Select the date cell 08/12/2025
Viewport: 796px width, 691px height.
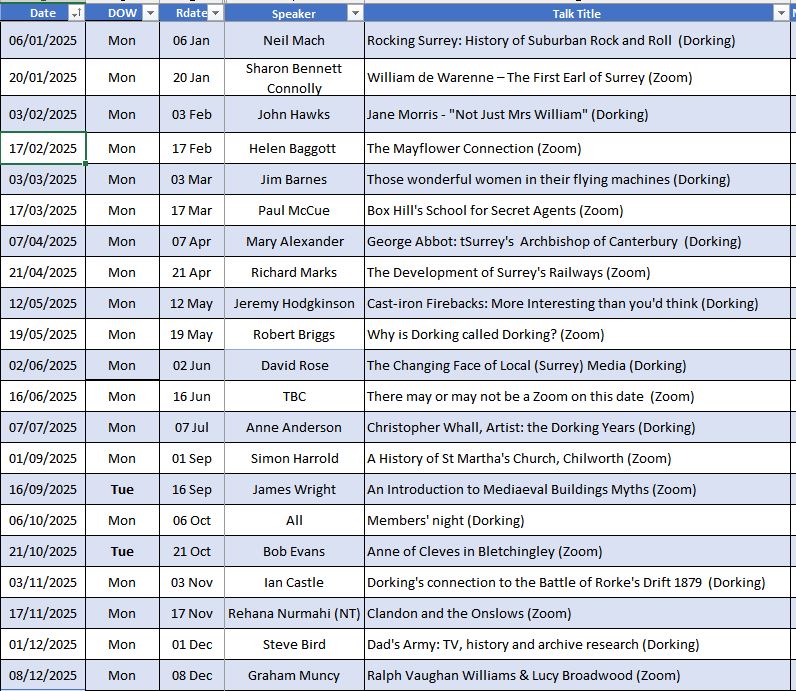click(43, 676)
